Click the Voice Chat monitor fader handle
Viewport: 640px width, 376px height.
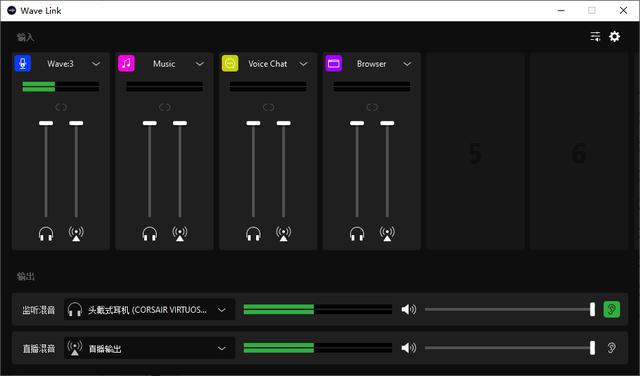coord(253,123)
